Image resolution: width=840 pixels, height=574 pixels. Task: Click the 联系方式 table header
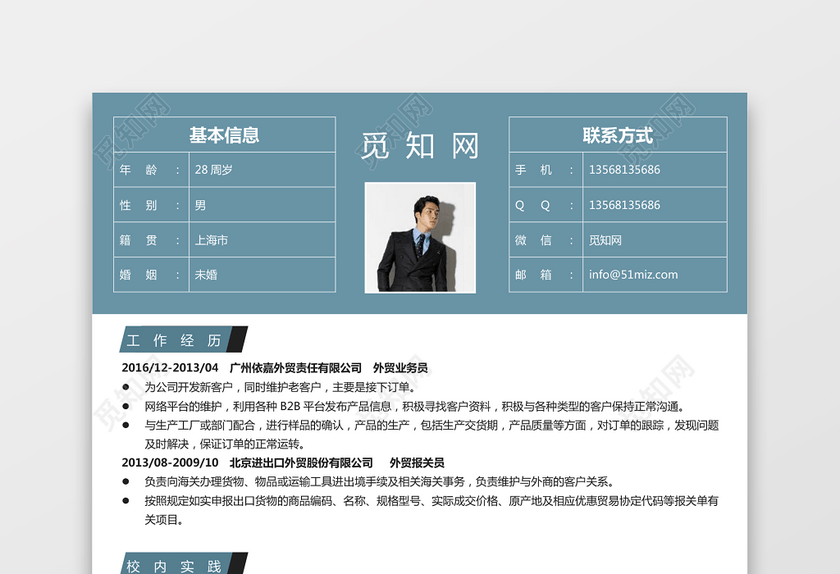coord(618,135)
